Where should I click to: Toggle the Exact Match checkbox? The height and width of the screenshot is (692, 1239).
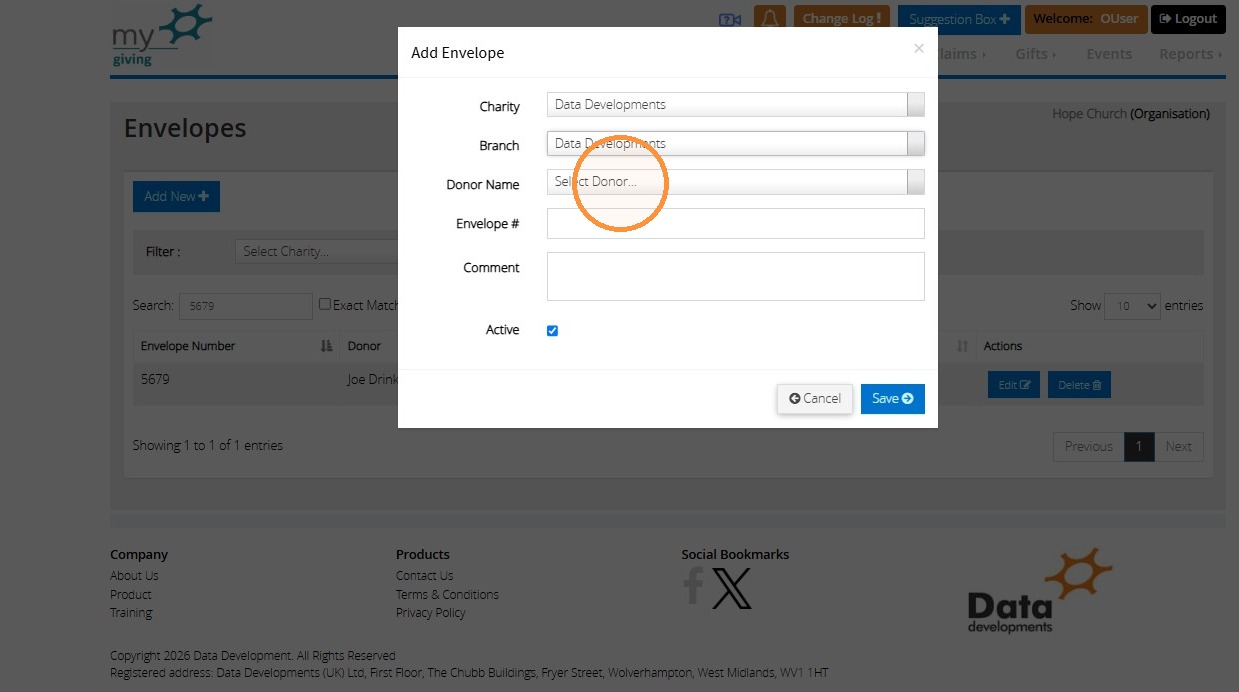click(324, 304)
